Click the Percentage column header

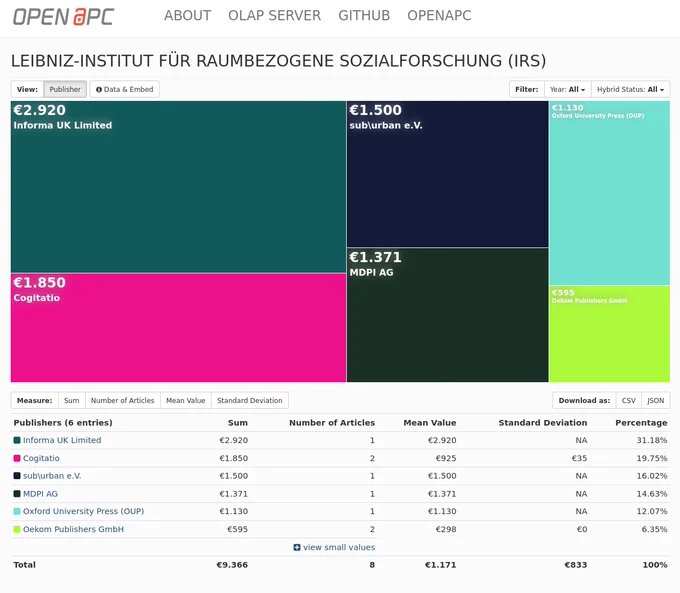pyautogui.click(x=641, y=423)
